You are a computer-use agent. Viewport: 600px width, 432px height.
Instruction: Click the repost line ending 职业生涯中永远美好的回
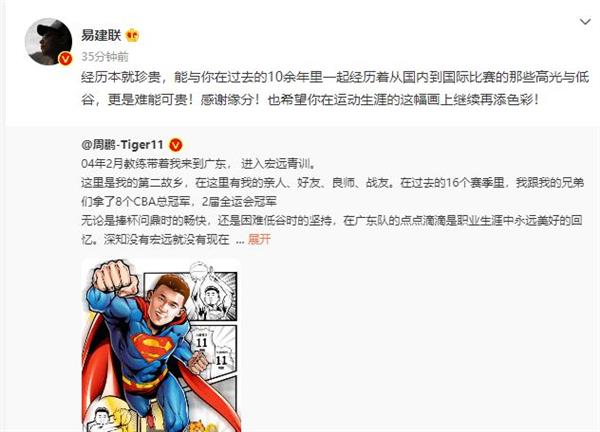tap(332, 221)
